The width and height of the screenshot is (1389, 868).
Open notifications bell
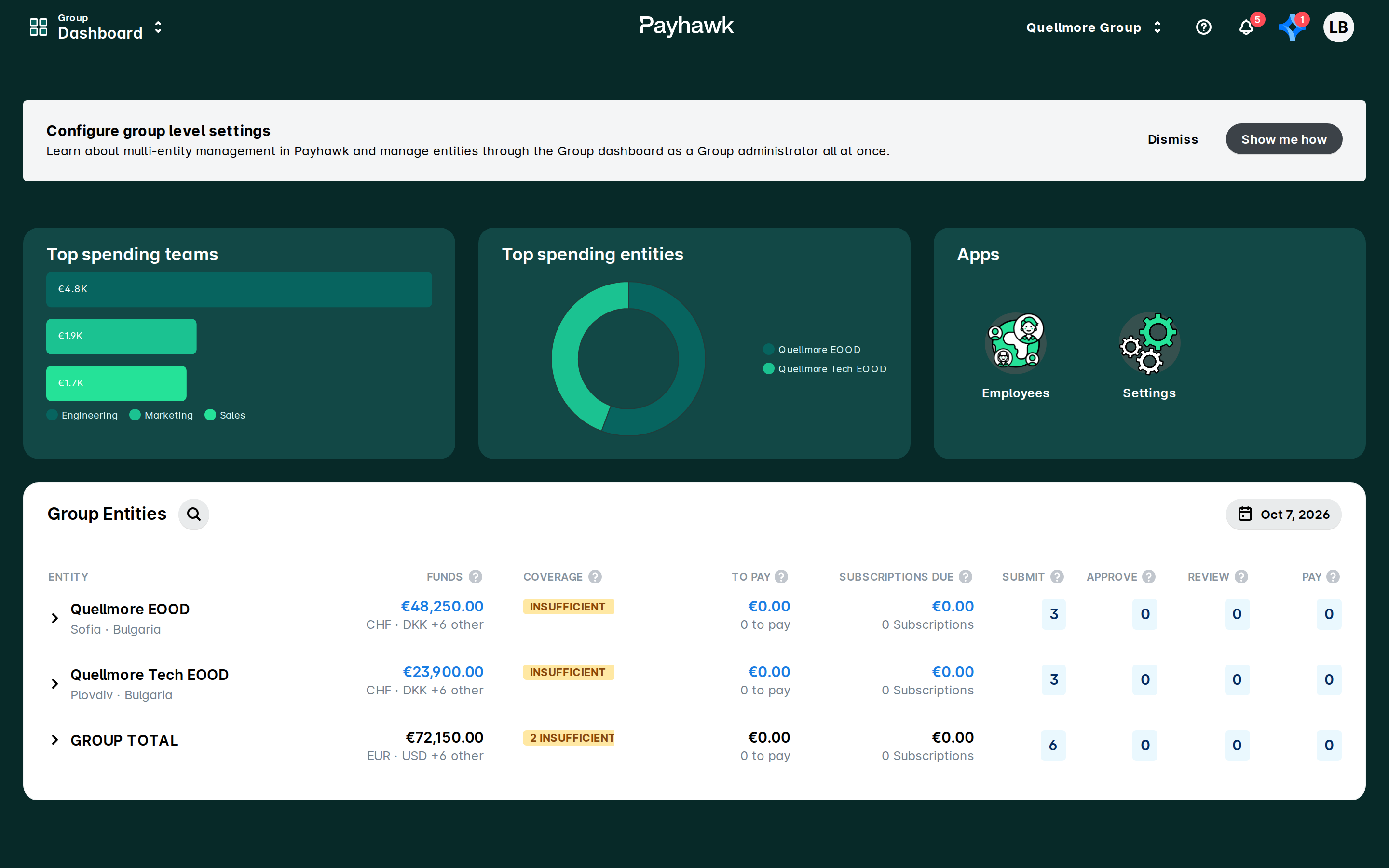pos(1246,27)
